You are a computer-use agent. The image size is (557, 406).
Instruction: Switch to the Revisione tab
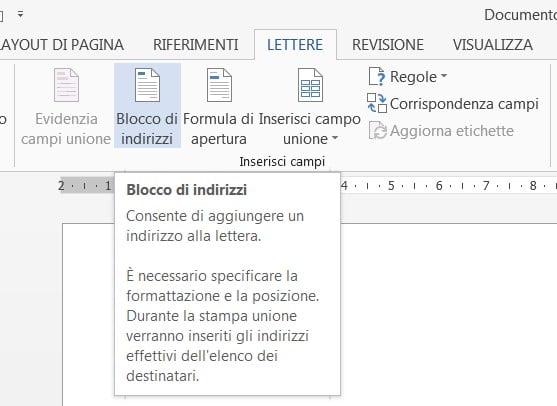388,45
